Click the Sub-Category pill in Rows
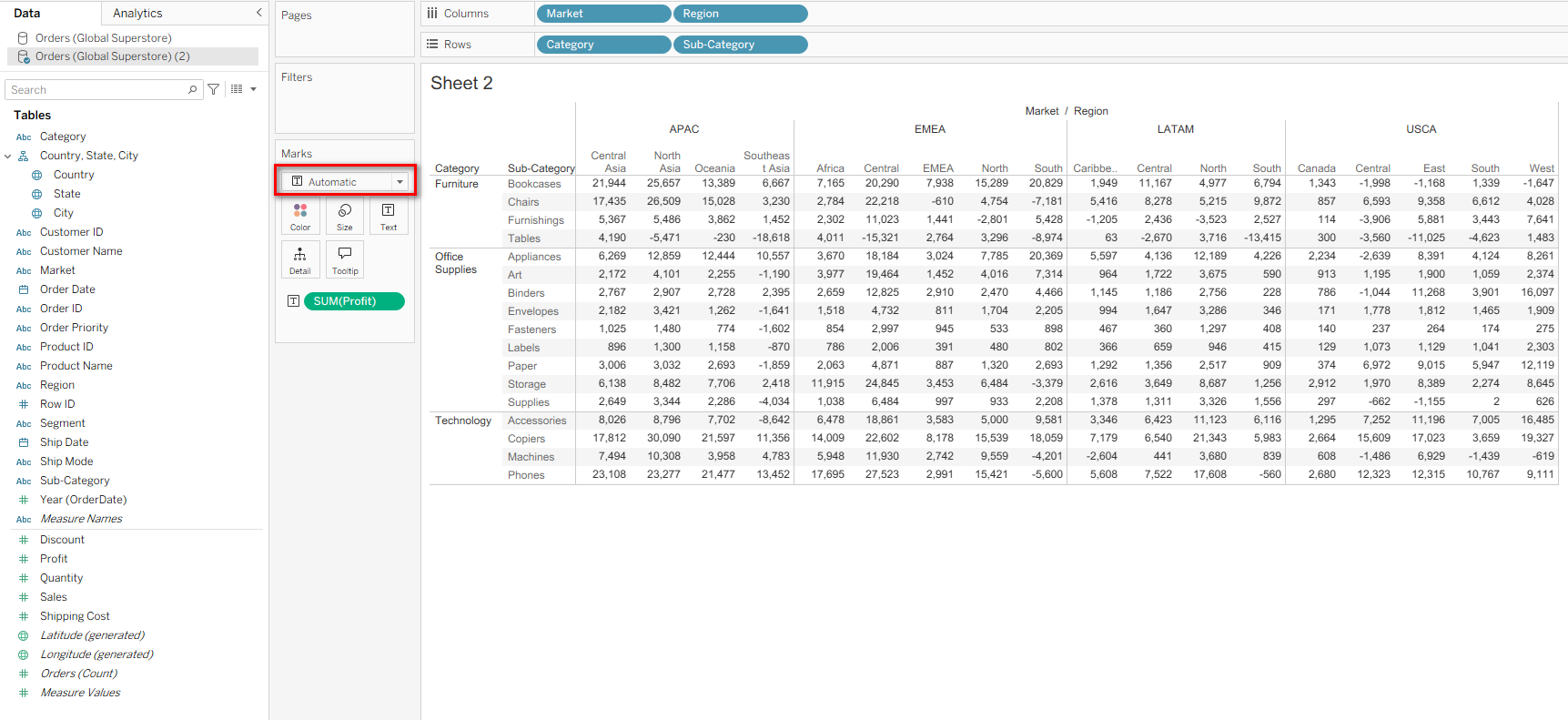Viewport: 1568px width, 720px height. coord(739,45)
